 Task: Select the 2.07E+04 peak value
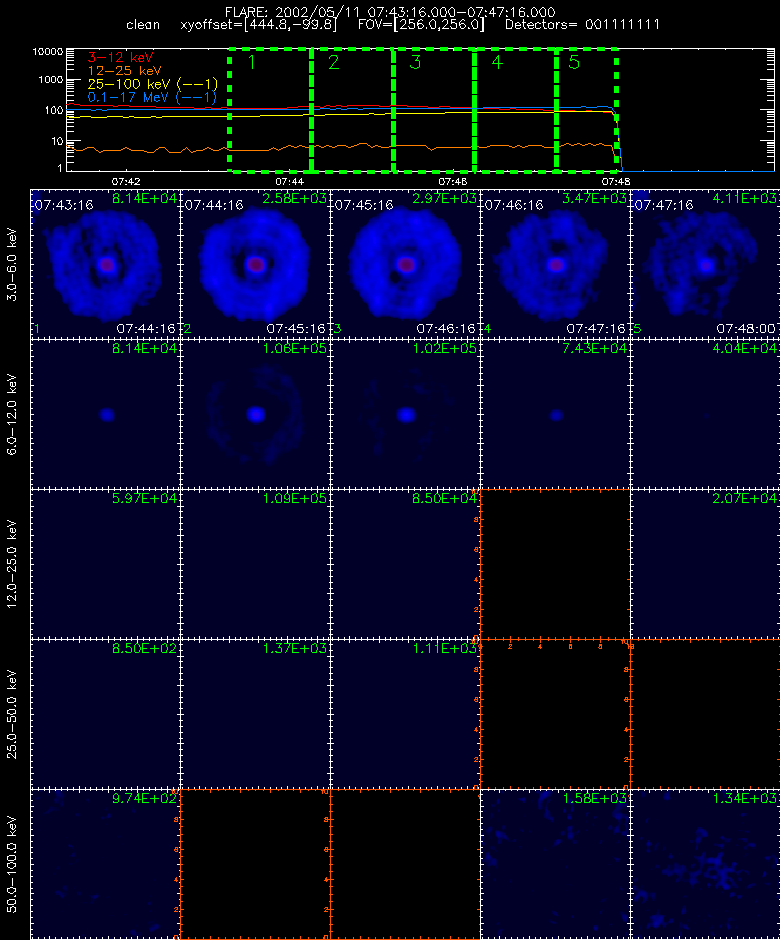pyautogui.click(x=744, y=498)
